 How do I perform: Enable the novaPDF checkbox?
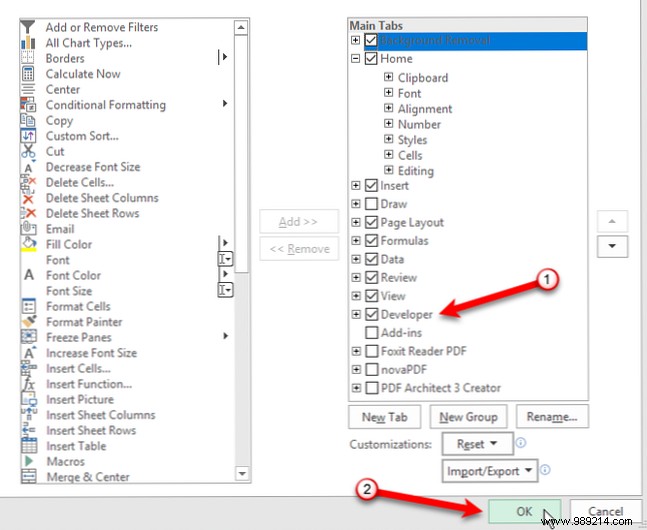(372, 369)
